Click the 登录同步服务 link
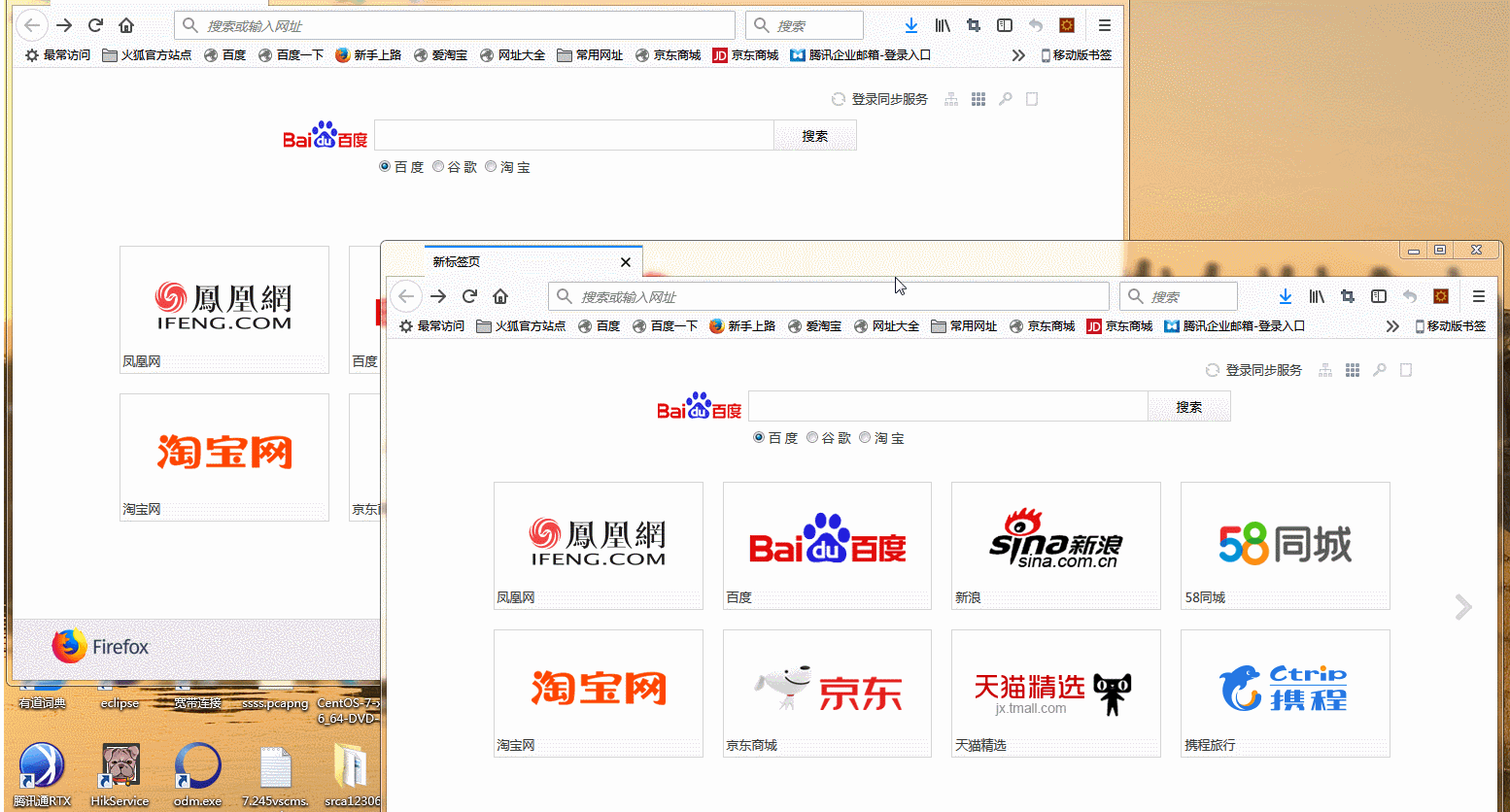The image size is (1510, 812). pos(1263,370)
